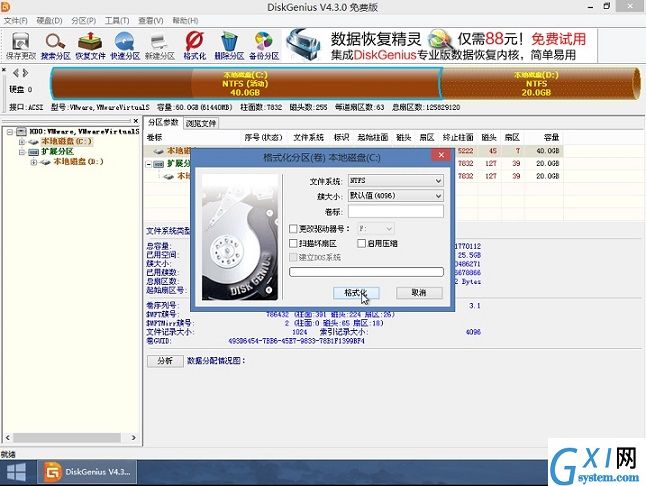Open the Windows Start button
The image size is (646, 486).
coord(16,472)
